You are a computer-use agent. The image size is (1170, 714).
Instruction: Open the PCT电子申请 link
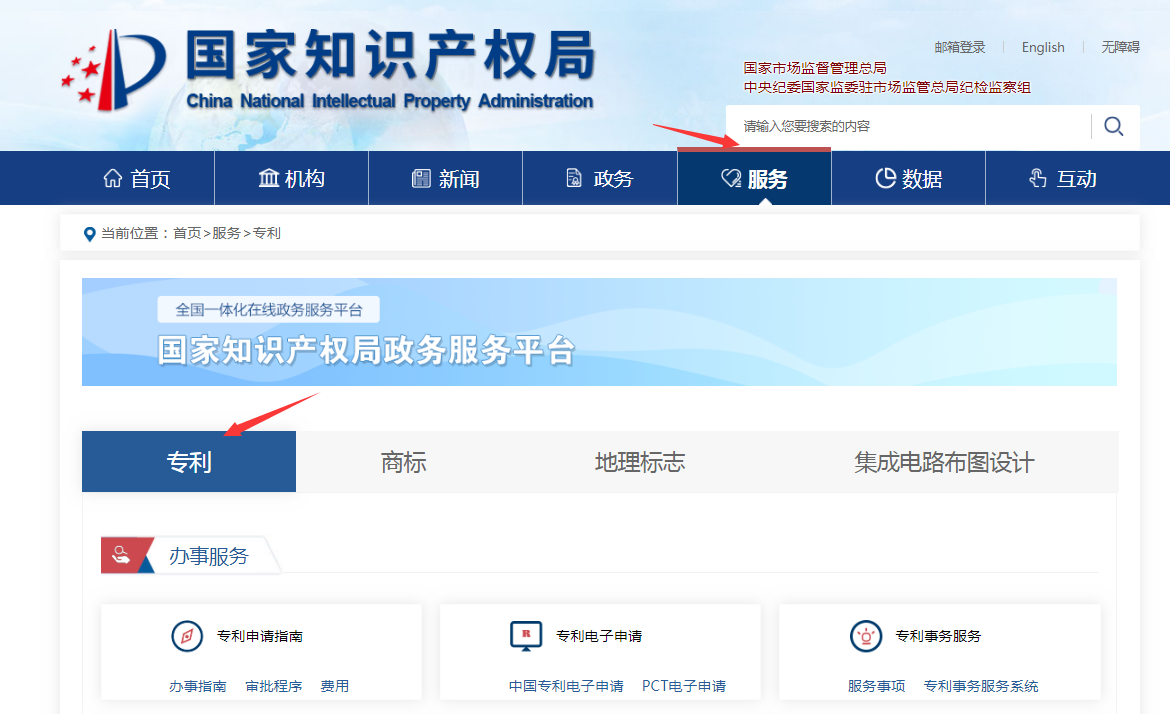[x=684, y=686]
